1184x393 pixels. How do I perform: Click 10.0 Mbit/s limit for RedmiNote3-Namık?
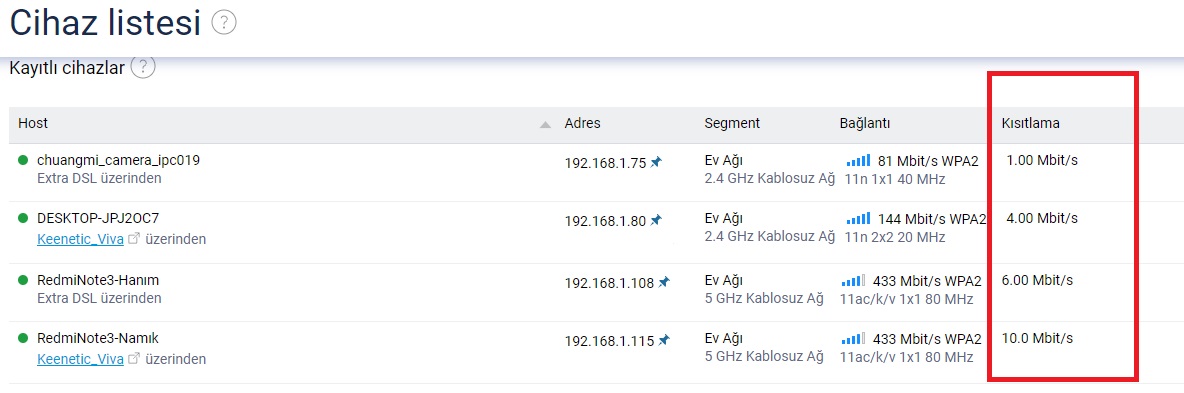tap(1037, 338)
